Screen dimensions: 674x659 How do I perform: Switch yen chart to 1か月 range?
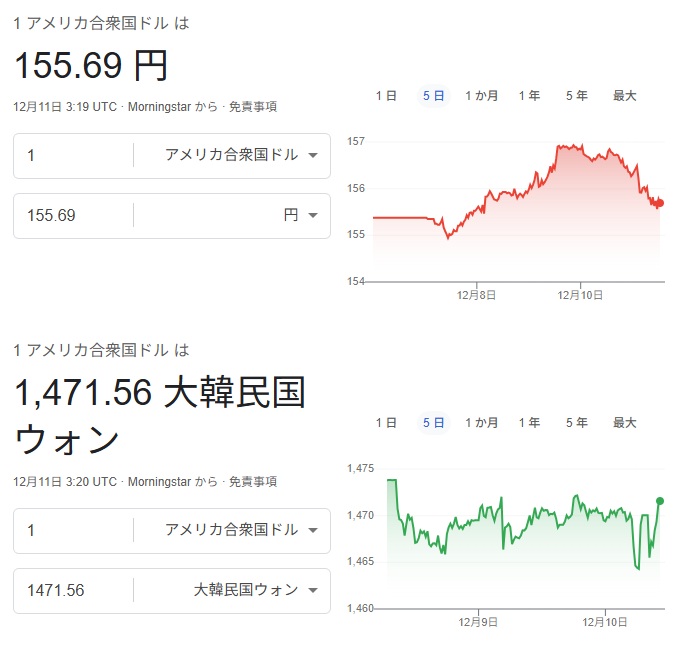tap(481, 96)
